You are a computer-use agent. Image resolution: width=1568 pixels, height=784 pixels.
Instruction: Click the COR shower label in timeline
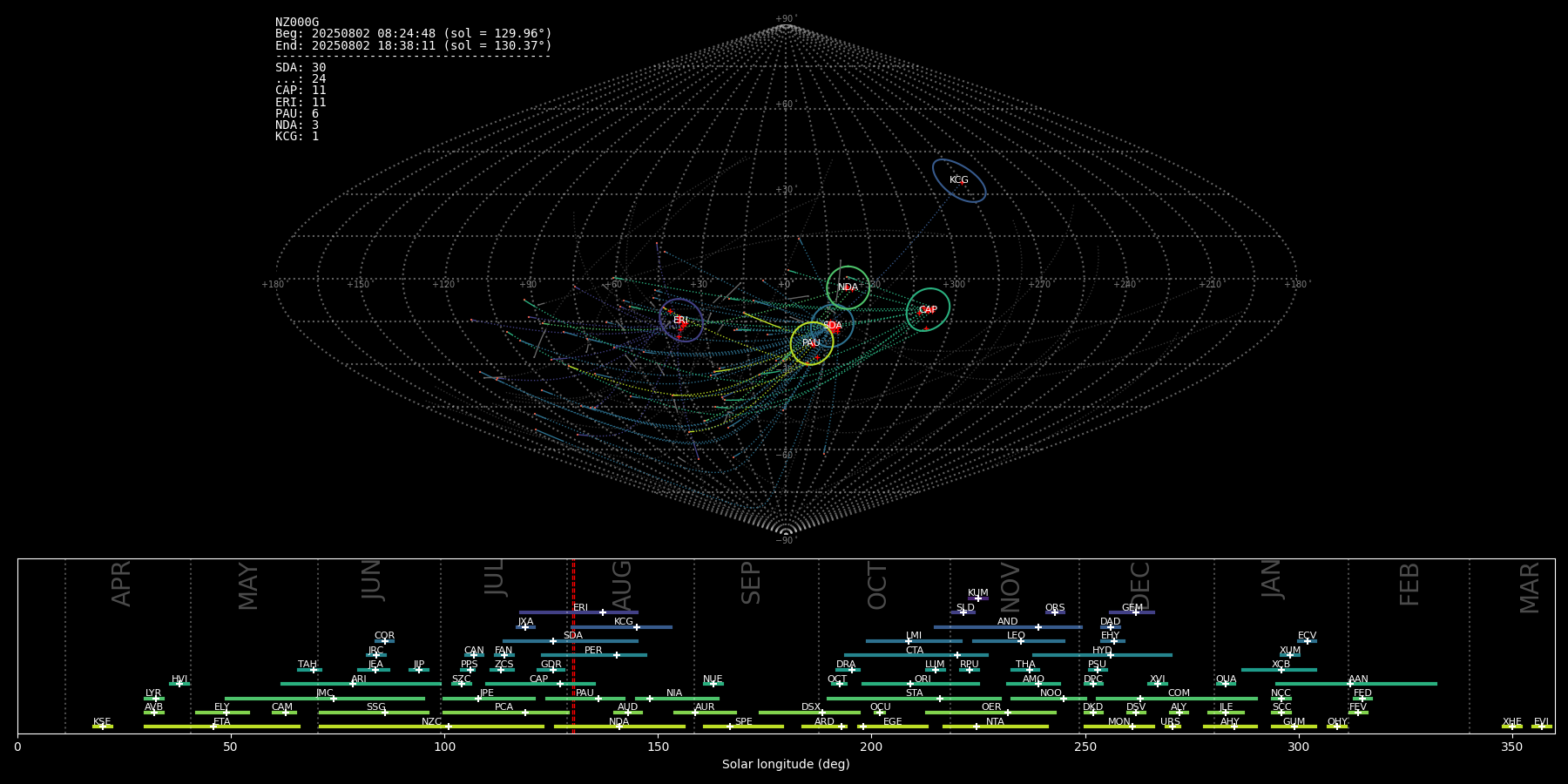pos(384,636)
